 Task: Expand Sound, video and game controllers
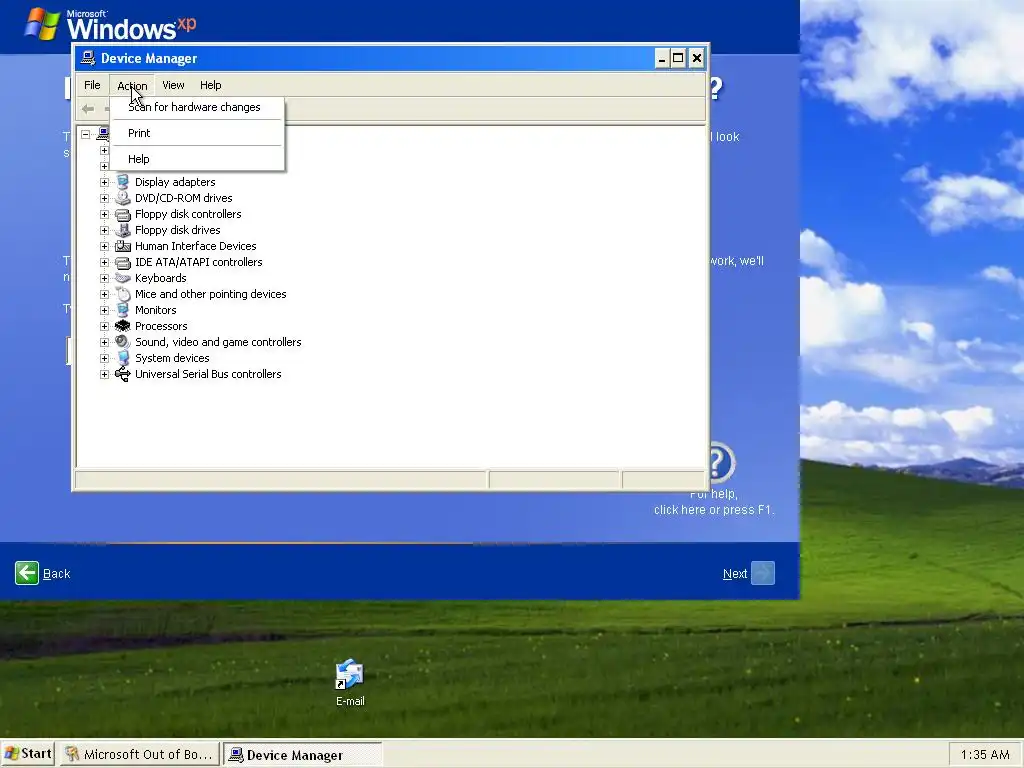point(104,342)
